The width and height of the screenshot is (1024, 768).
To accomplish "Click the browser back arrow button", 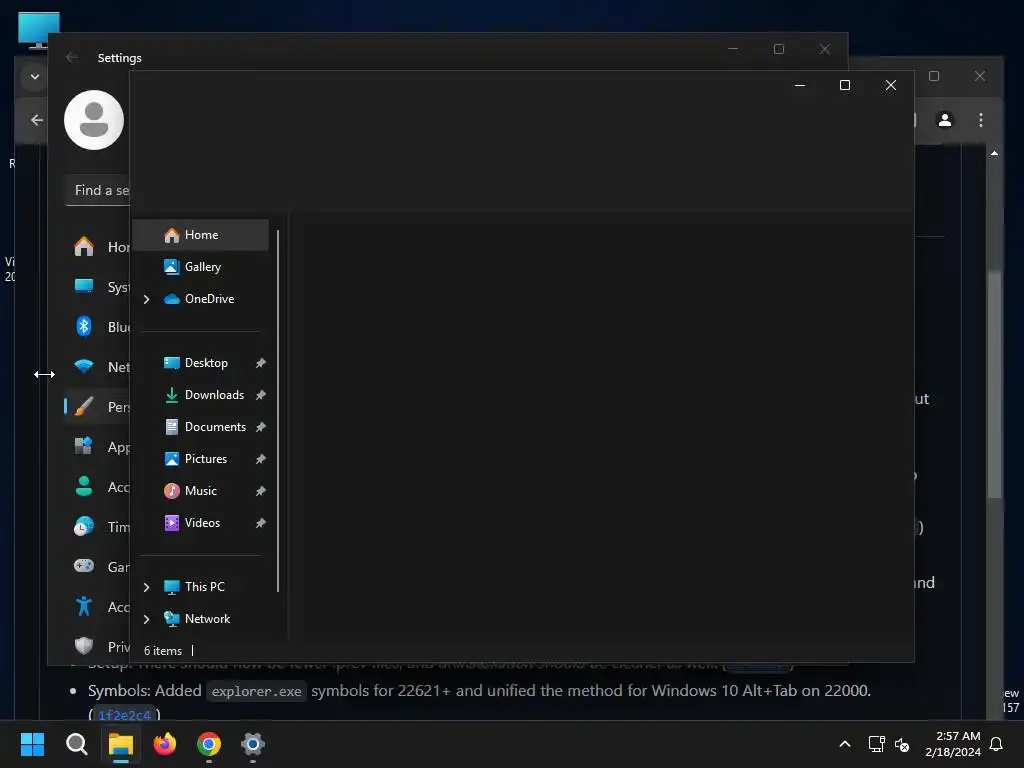I will (x=37, y=120).
